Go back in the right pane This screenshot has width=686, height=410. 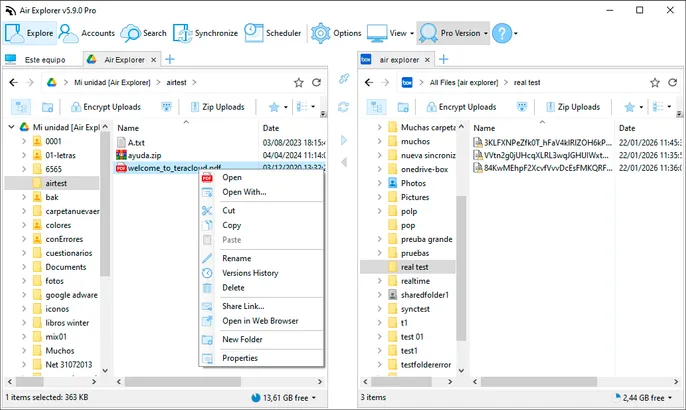(369, 82)
